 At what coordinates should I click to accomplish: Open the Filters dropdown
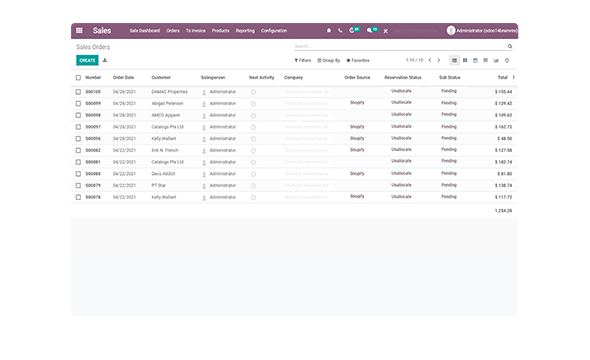(303, 60)
